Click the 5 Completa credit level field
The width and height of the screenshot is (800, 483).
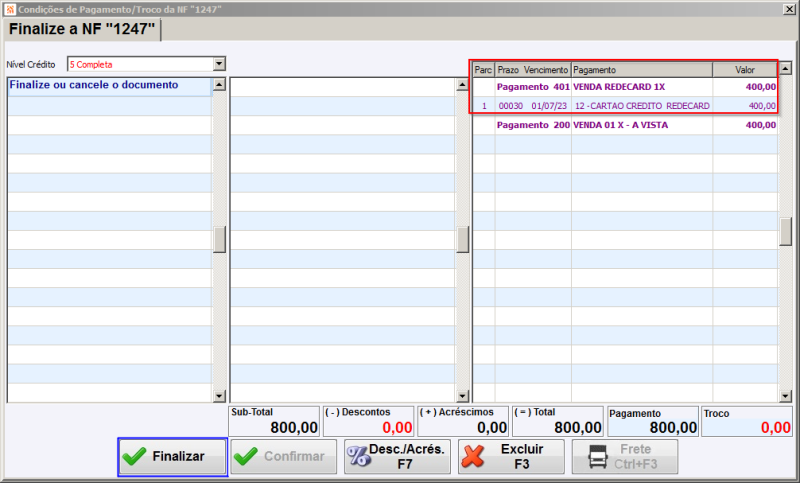[x=141, y=64]
